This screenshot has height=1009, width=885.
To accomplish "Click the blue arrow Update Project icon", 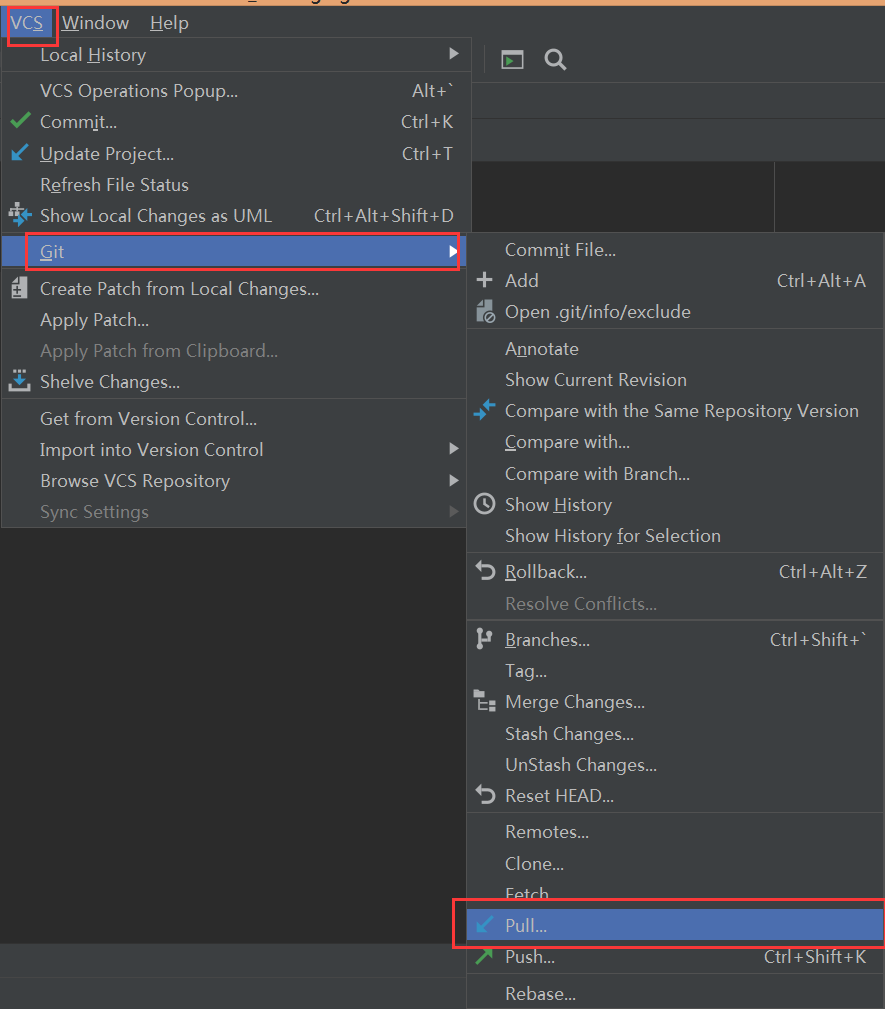I will (x=20, y=153).
